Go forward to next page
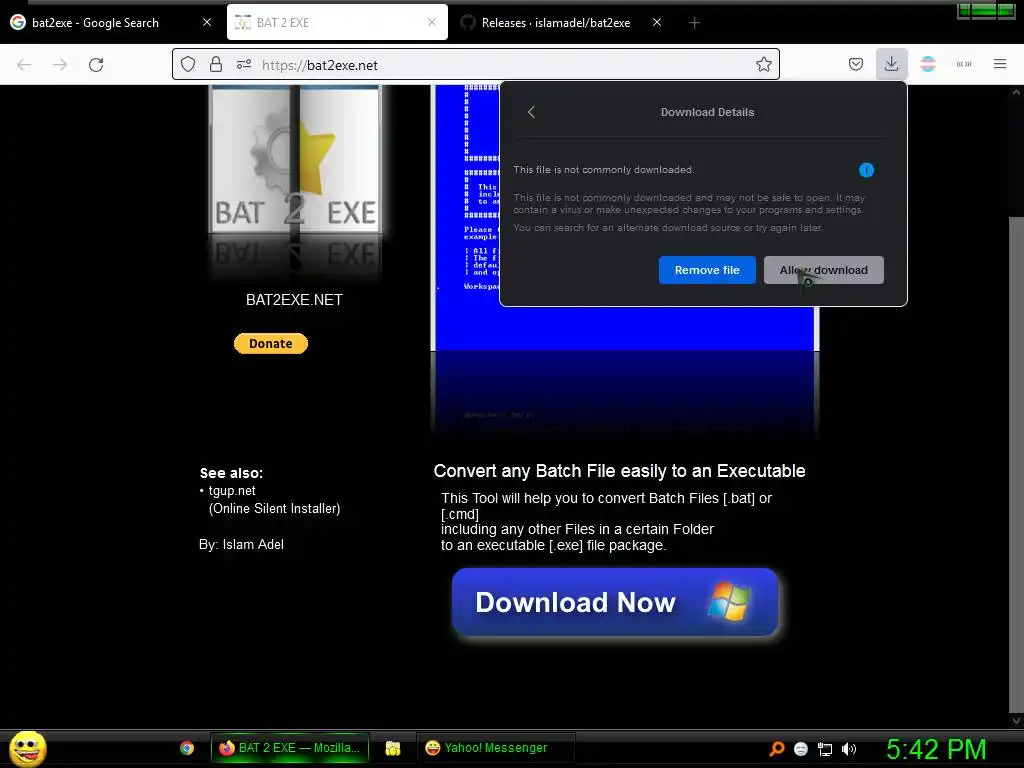 60,65
